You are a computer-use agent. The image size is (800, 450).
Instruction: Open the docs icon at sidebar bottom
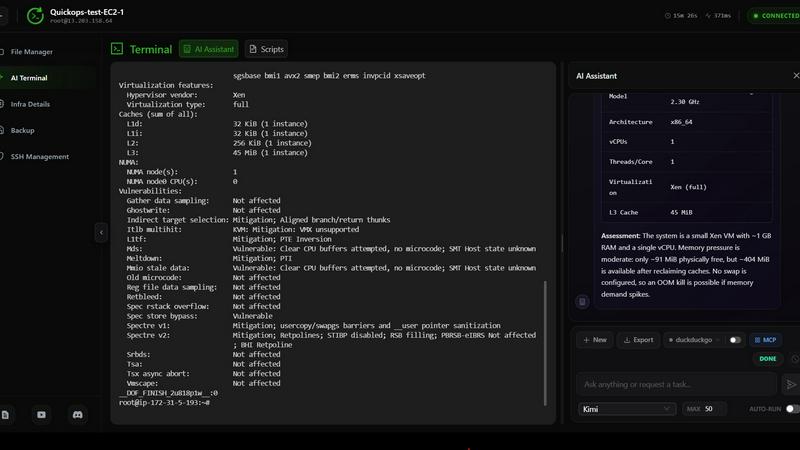(x=5, y=415)
